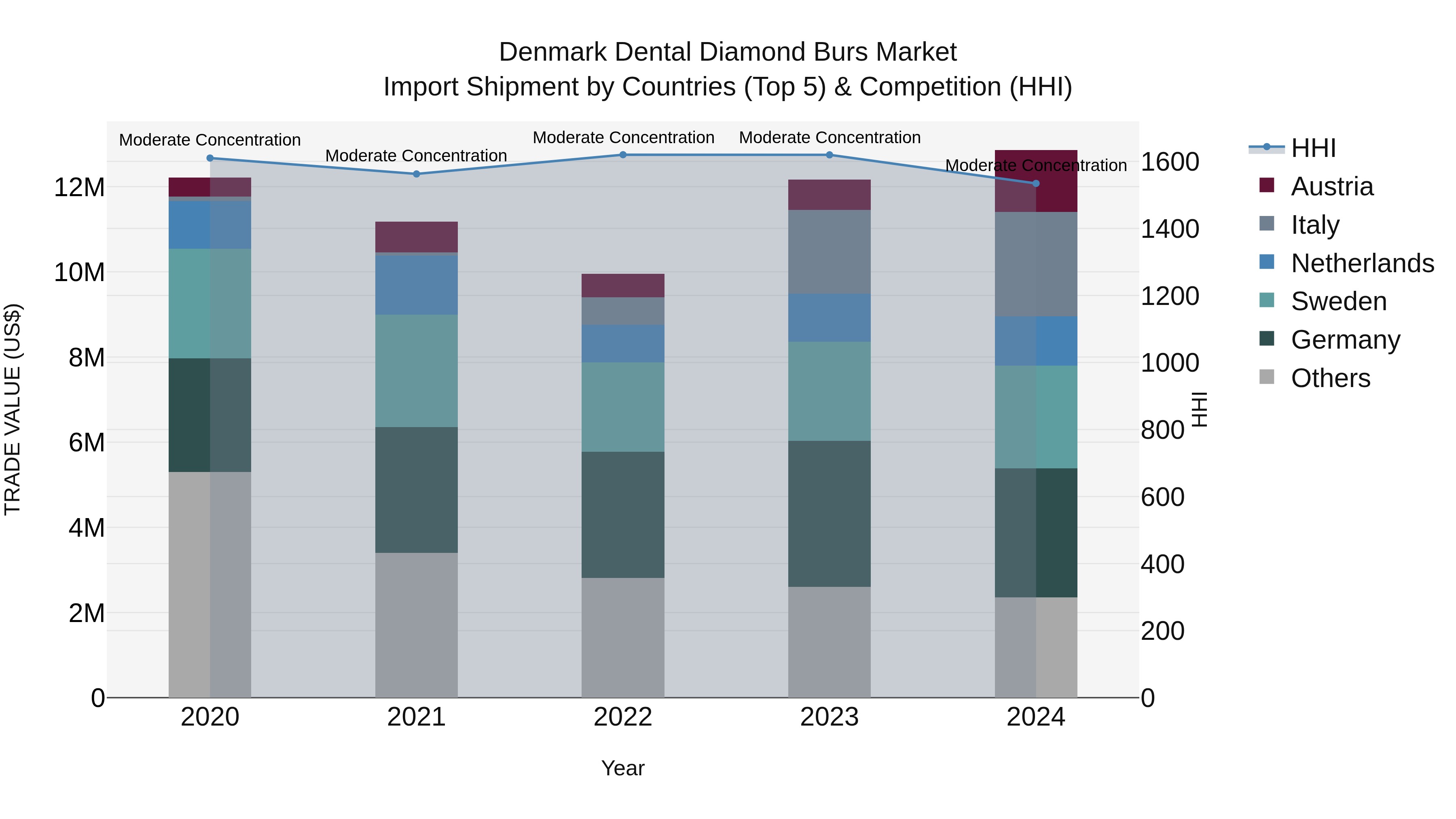Click the Year x-axis title

click(x=623, y=768)
